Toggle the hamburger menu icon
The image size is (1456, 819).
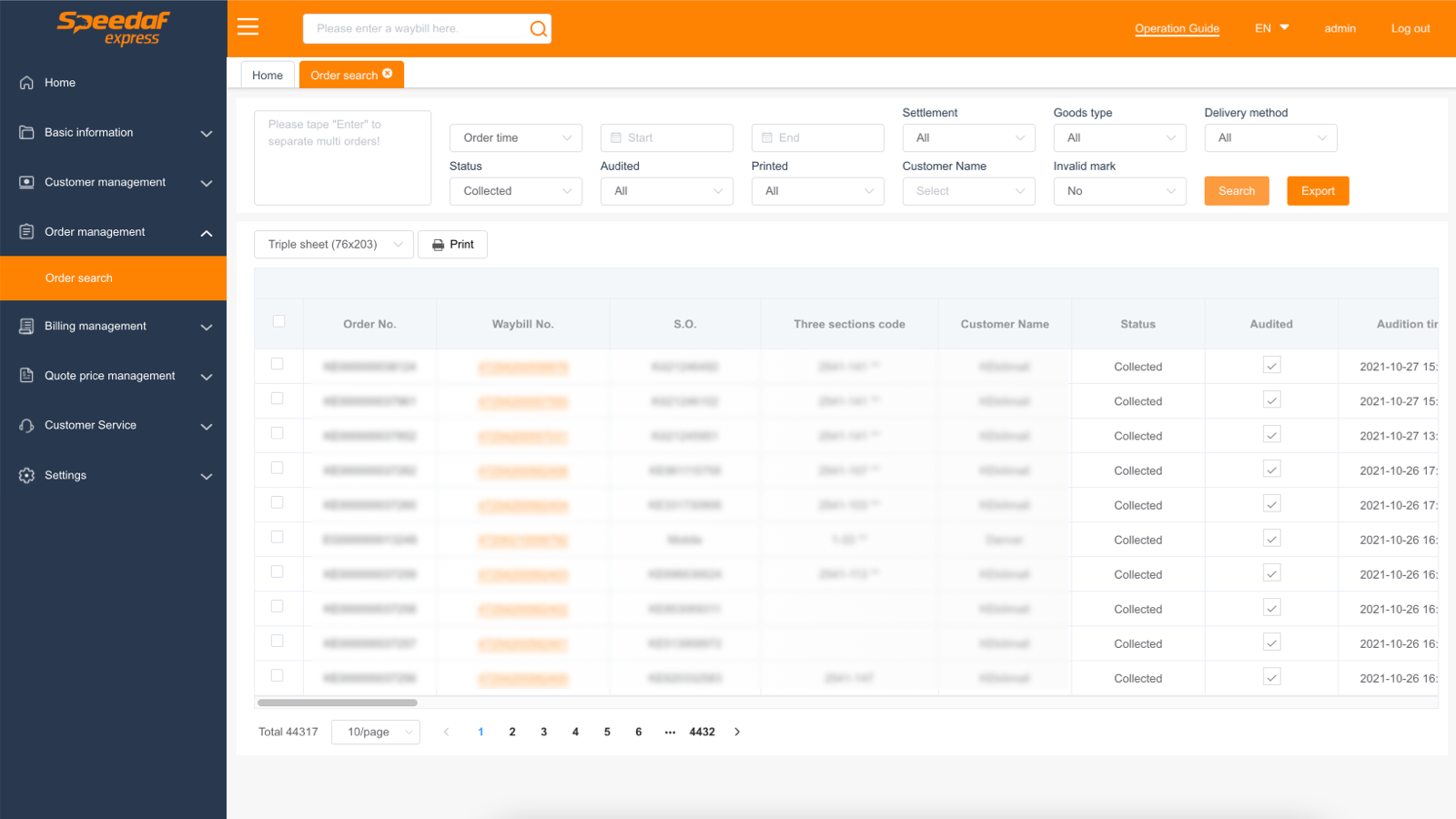248,27
